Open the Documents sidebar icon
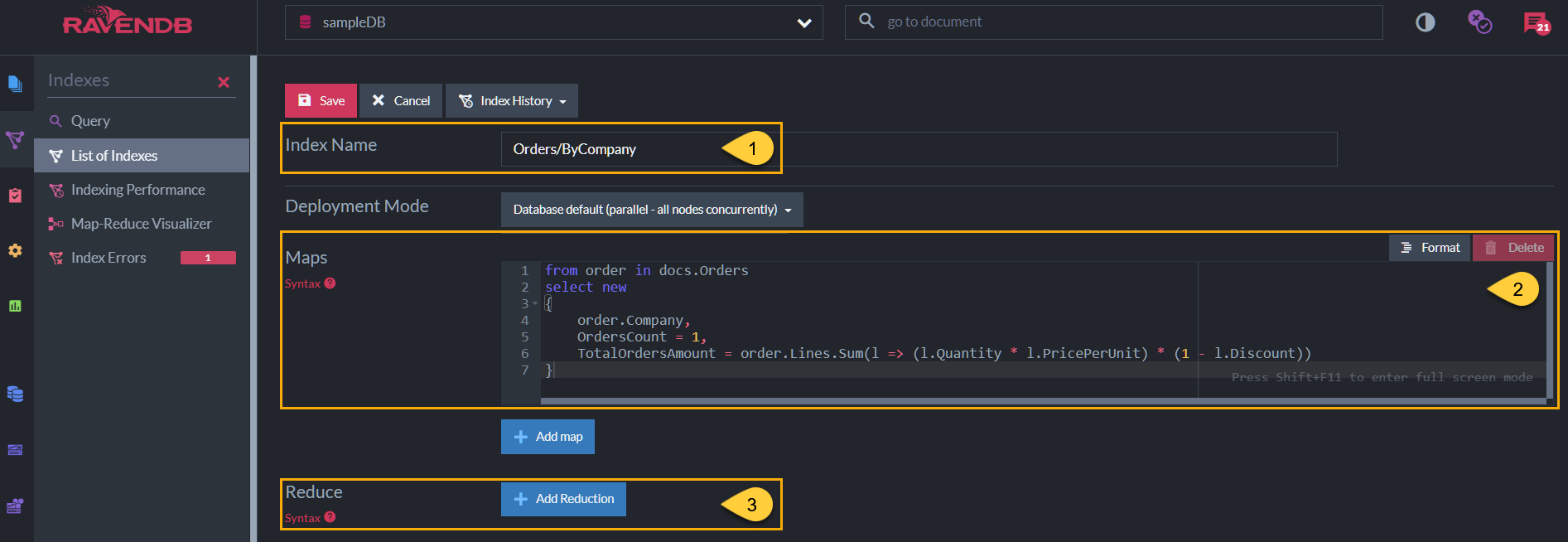This screenshot has height=542, width=1568. [x=15, y=84]
